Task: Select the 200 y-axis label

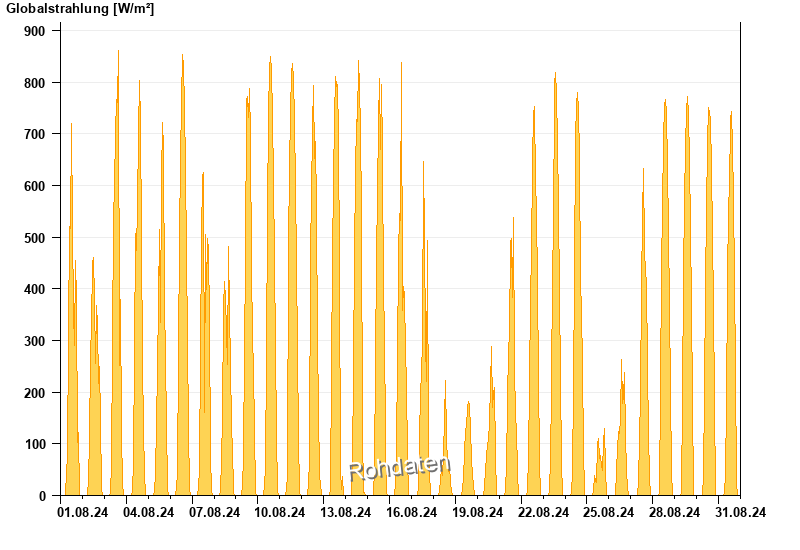Action: (35, 393)
